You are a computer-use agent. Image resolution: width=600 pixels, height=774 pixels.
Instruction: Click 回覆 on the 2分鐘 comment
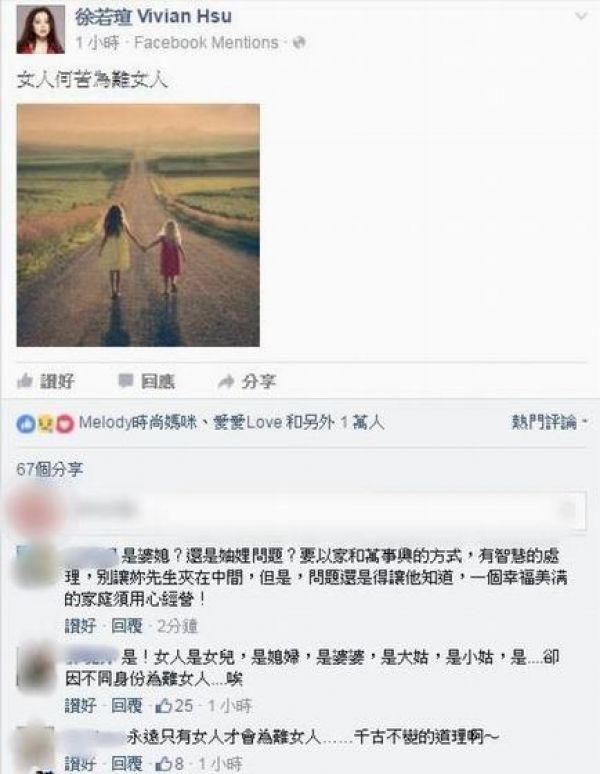tap(127, 626)
